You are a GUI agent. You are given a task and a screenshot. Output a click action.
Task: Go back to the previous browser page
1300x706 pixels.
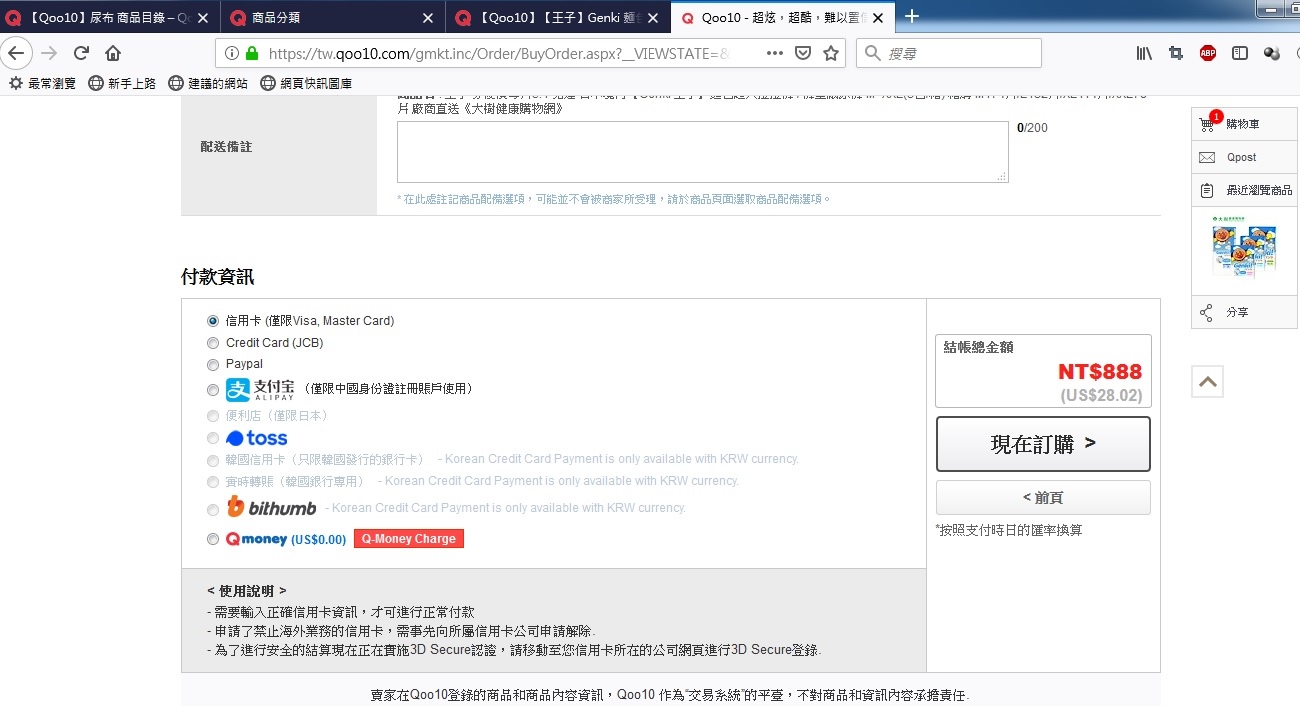click(x=16, y=53)
